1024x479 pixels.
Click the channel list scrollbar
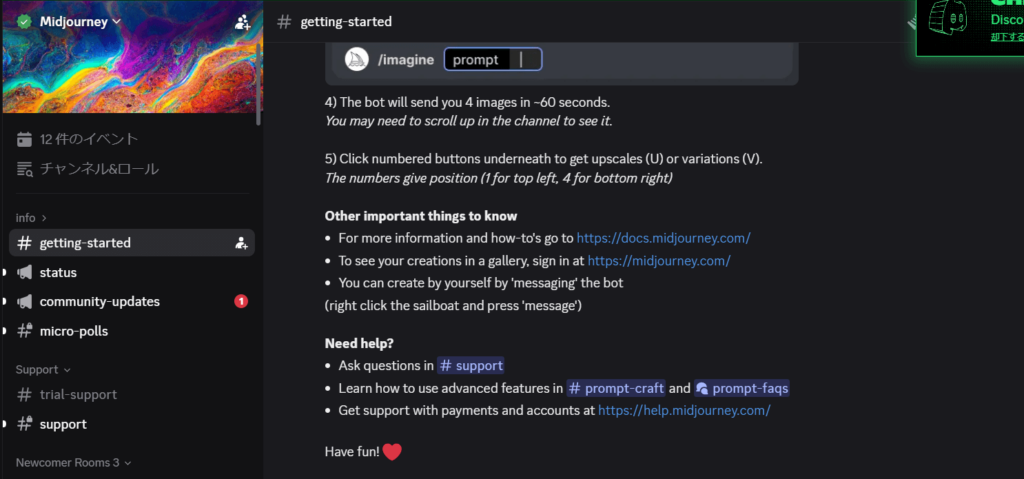coord(259,80)
